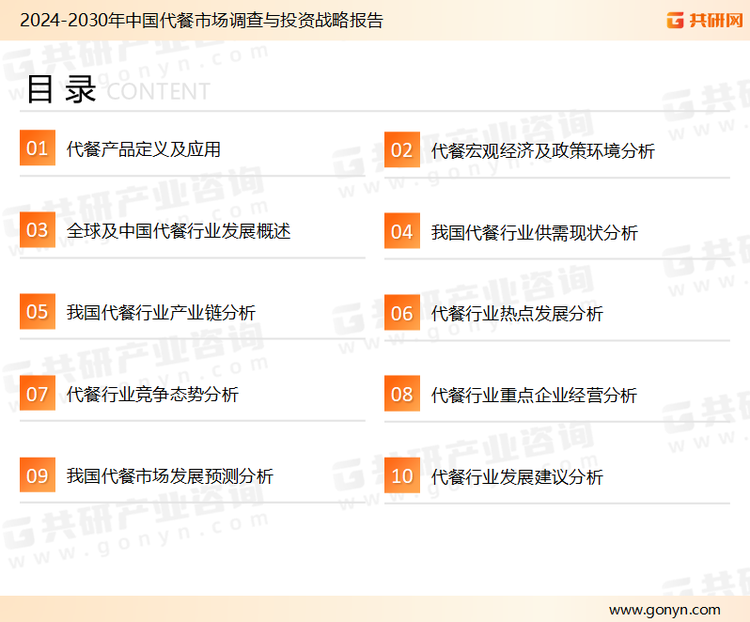Viewport: 750px width, 622px height.
Task: Select the orange 09 chapter badge
Action: (37, 475)
